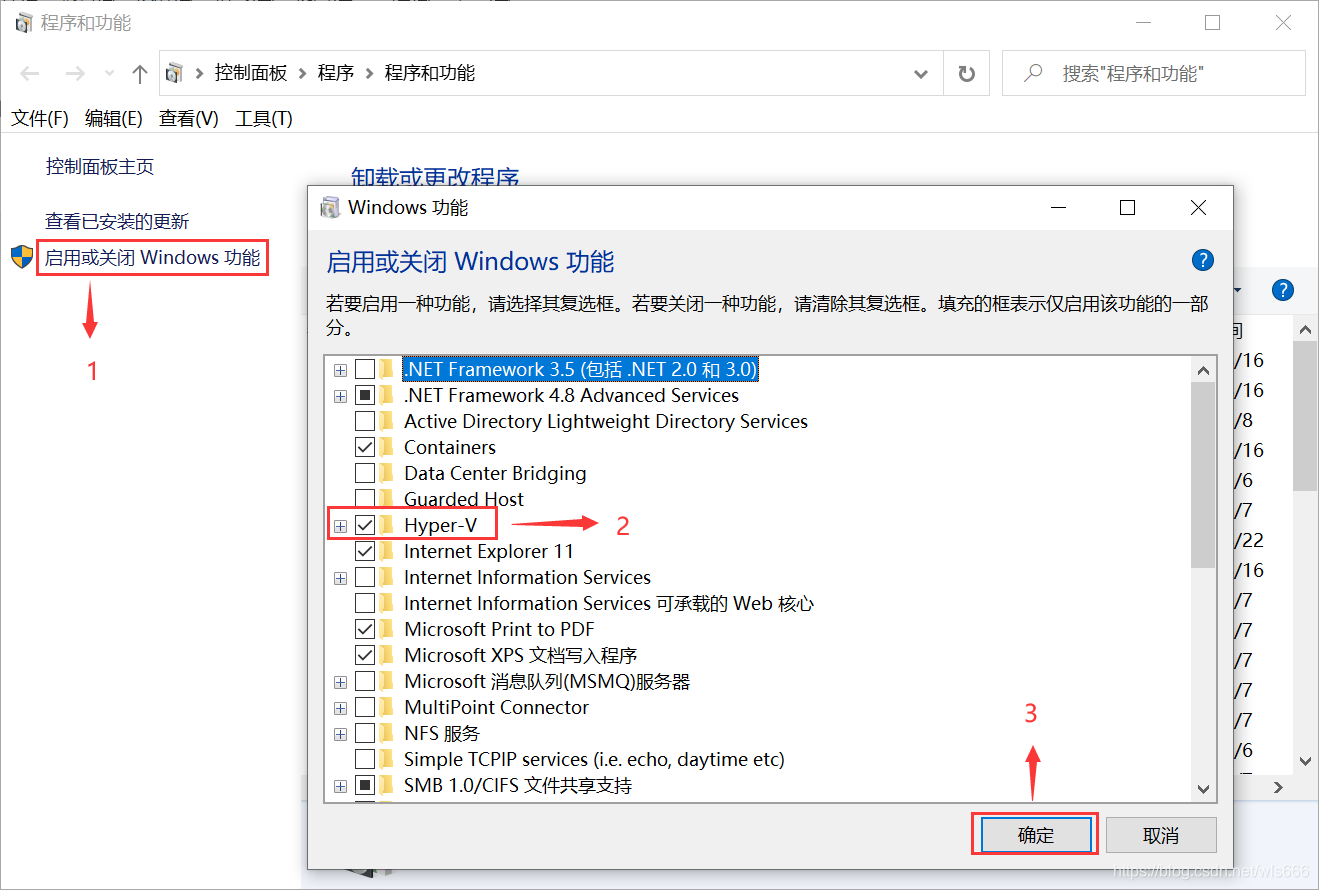Click the program list horizontal scroll right arrow
The height and width of the screenshot is (890, 1319).
coord(1277,788)
